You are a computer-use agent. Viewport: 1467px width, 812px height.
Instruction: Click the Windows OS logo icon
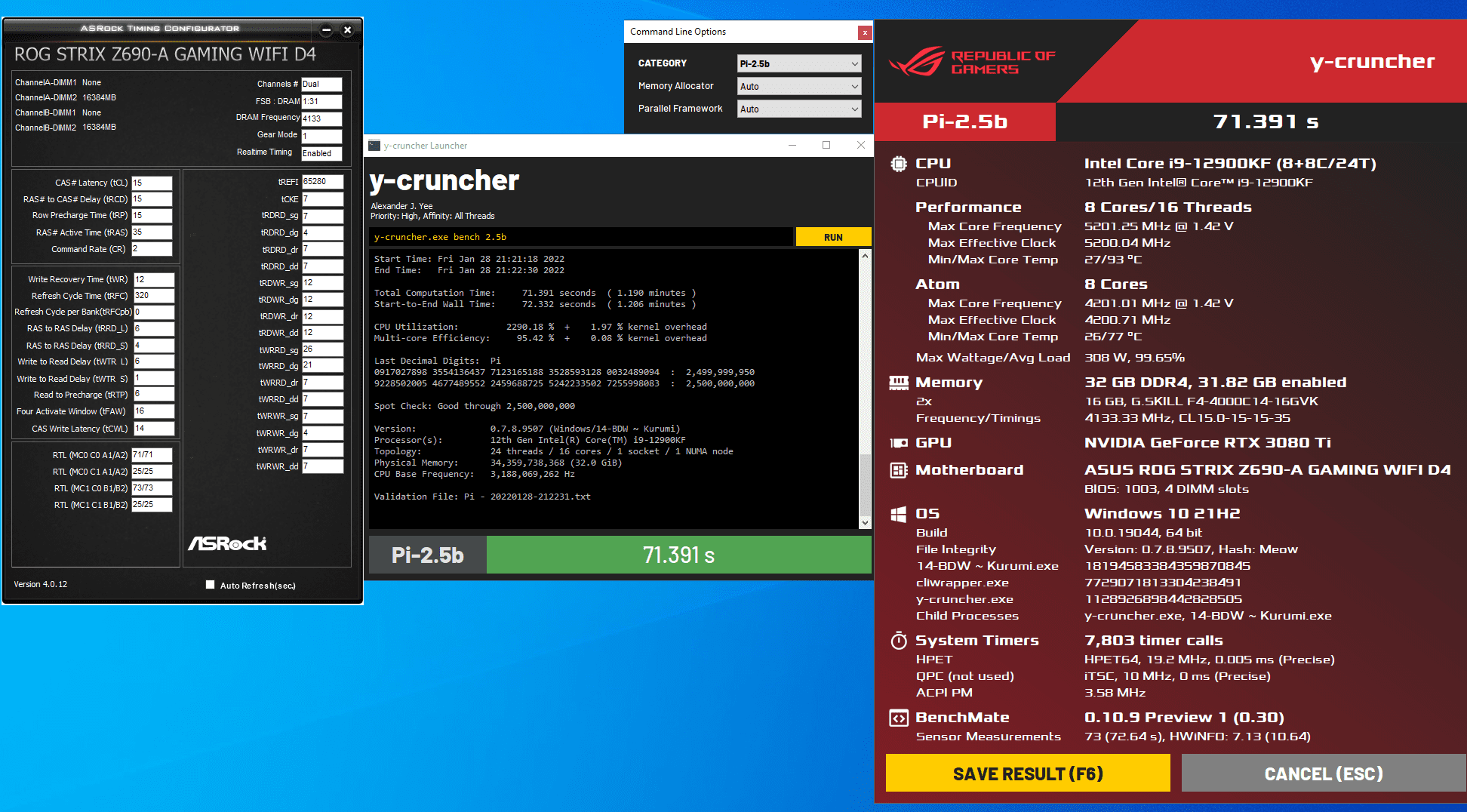[899, 514]
